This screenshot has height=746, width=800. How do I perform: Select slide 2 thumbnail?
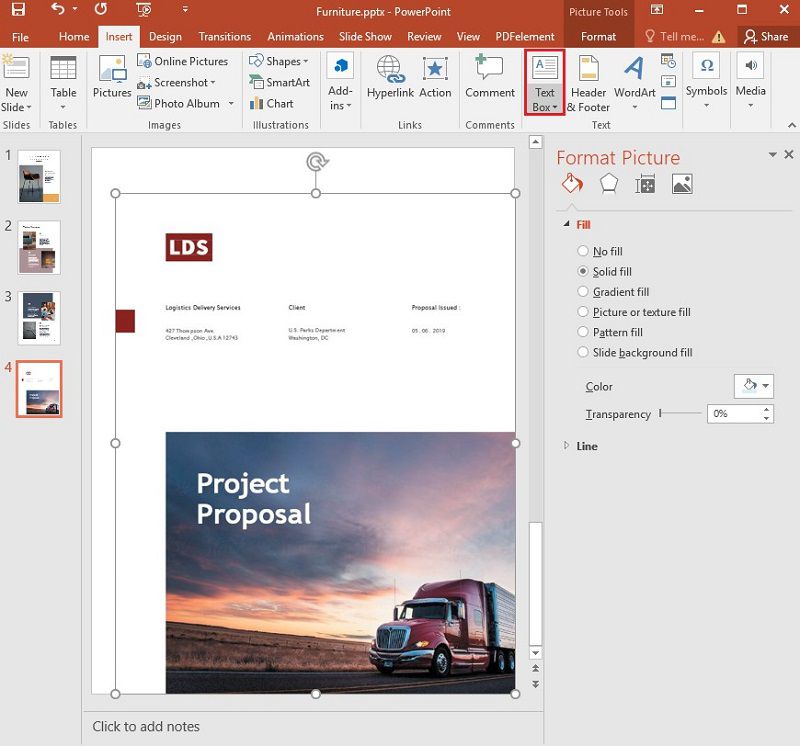[x=37, y=245]
